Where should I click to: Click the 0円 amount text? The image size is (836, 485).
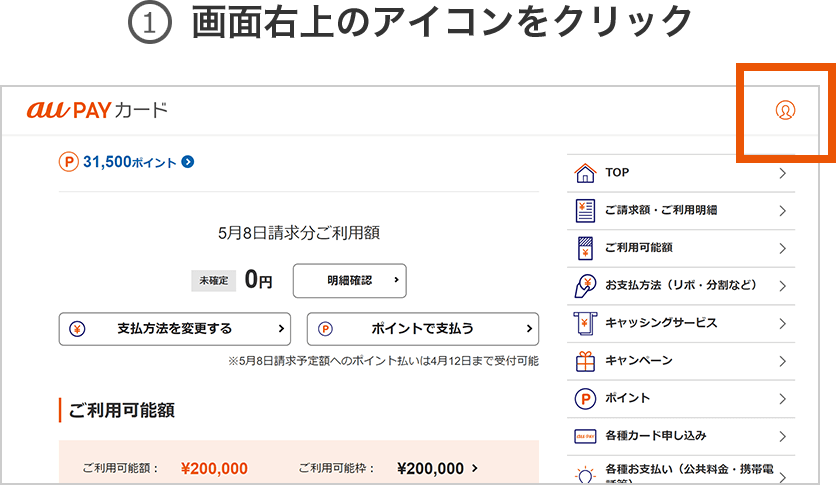click(258, 279)
